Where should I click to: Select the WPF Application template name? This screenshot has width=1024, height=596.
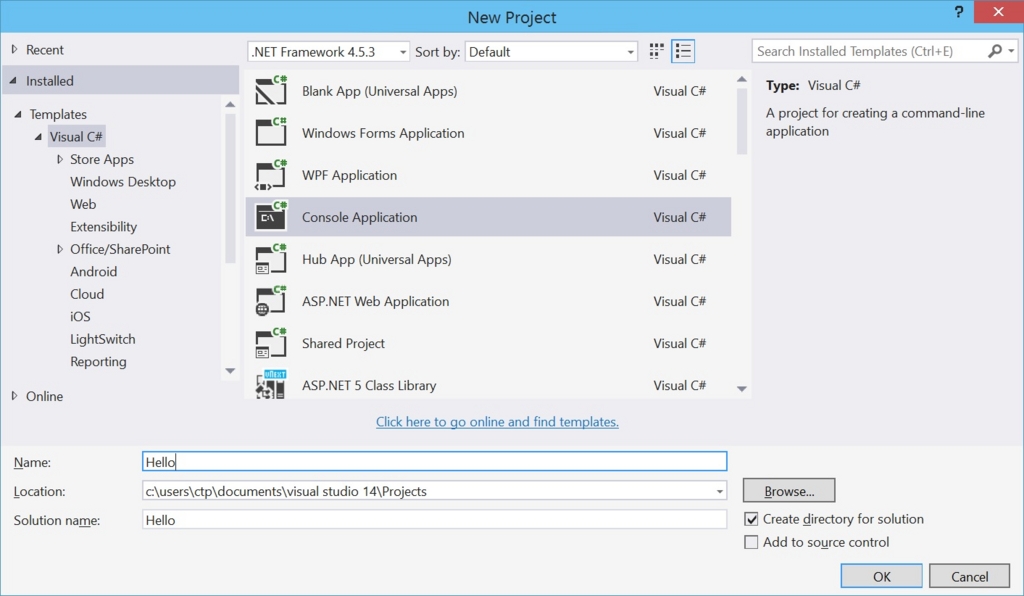coord(349,175)
